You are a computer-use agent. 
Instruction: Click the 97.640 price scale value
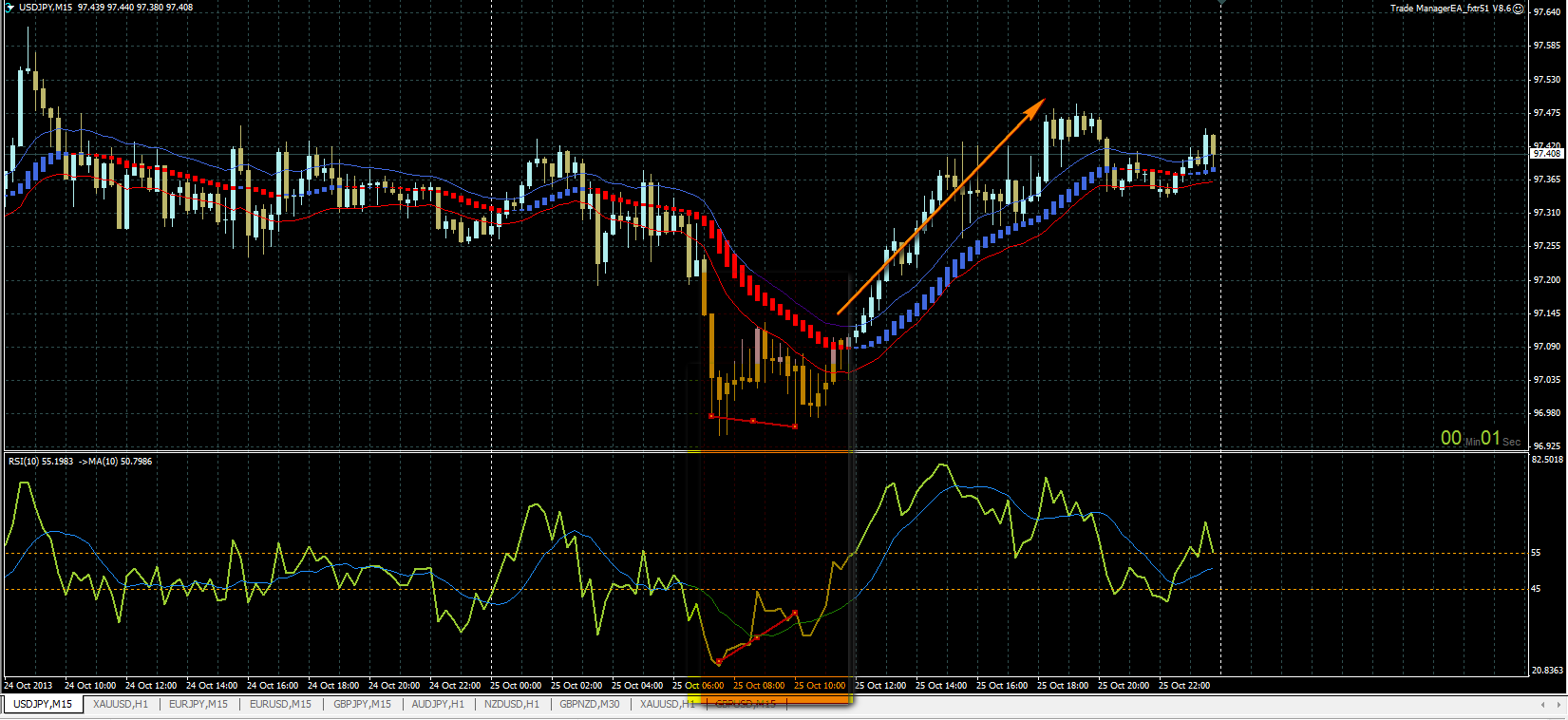click(x=1547, y=12)
